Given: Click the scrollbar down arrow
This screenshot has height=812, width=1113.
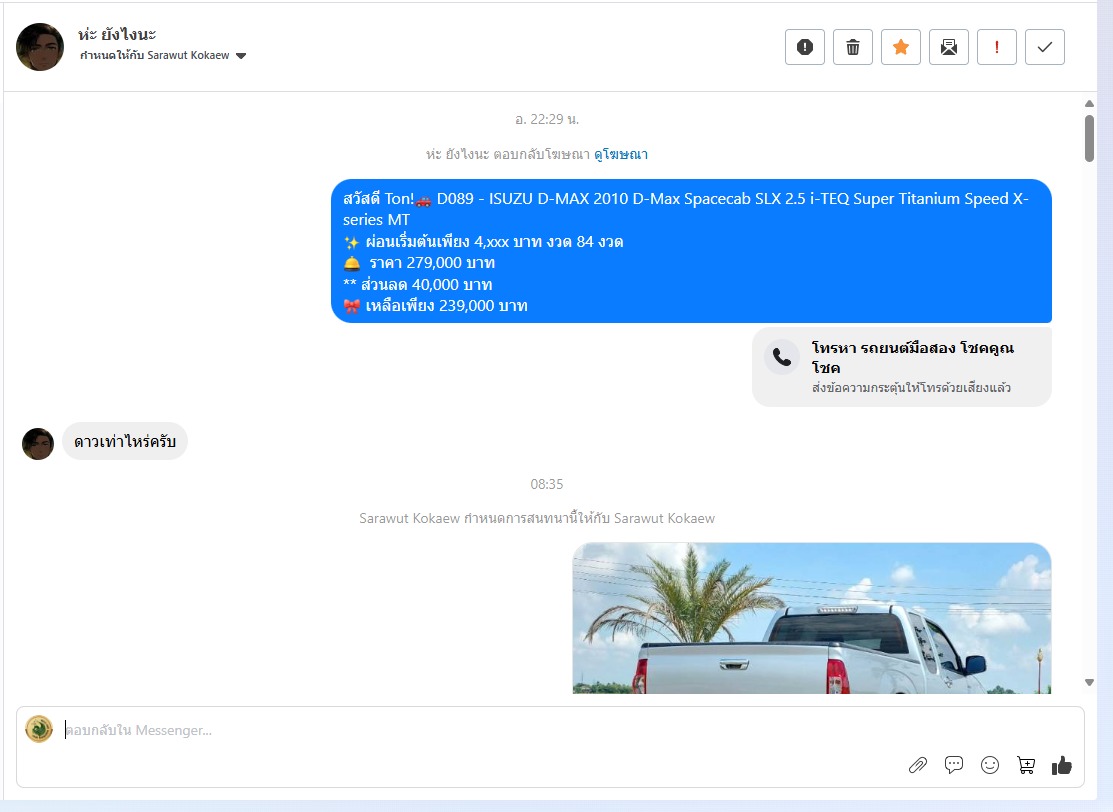Looking at the screenshot, I should pyautogui.click(x=1089, y=682).
